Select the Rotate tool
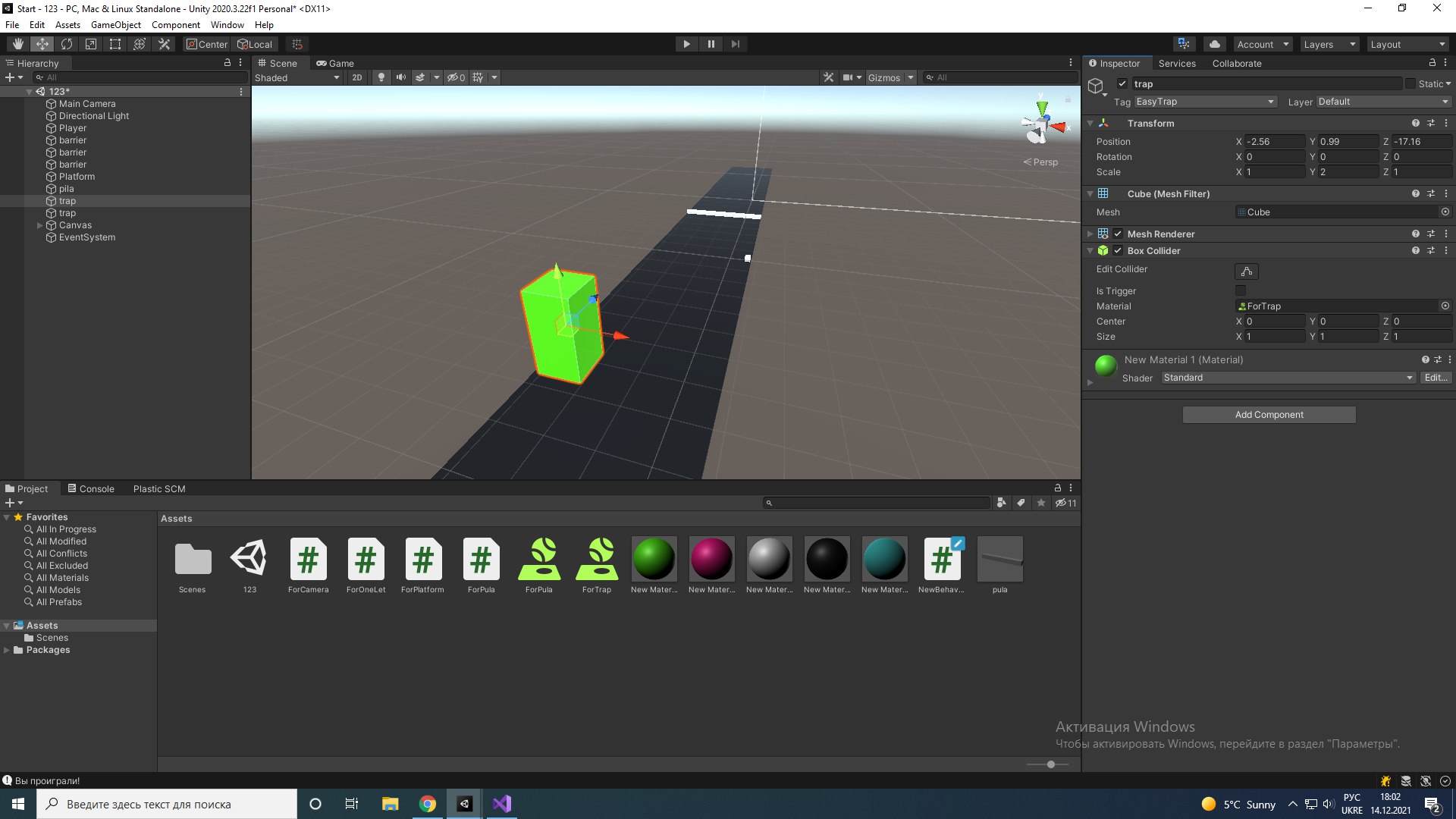Image resolution: width=1456 pixels, height=819 pixels. coord(67,44)
